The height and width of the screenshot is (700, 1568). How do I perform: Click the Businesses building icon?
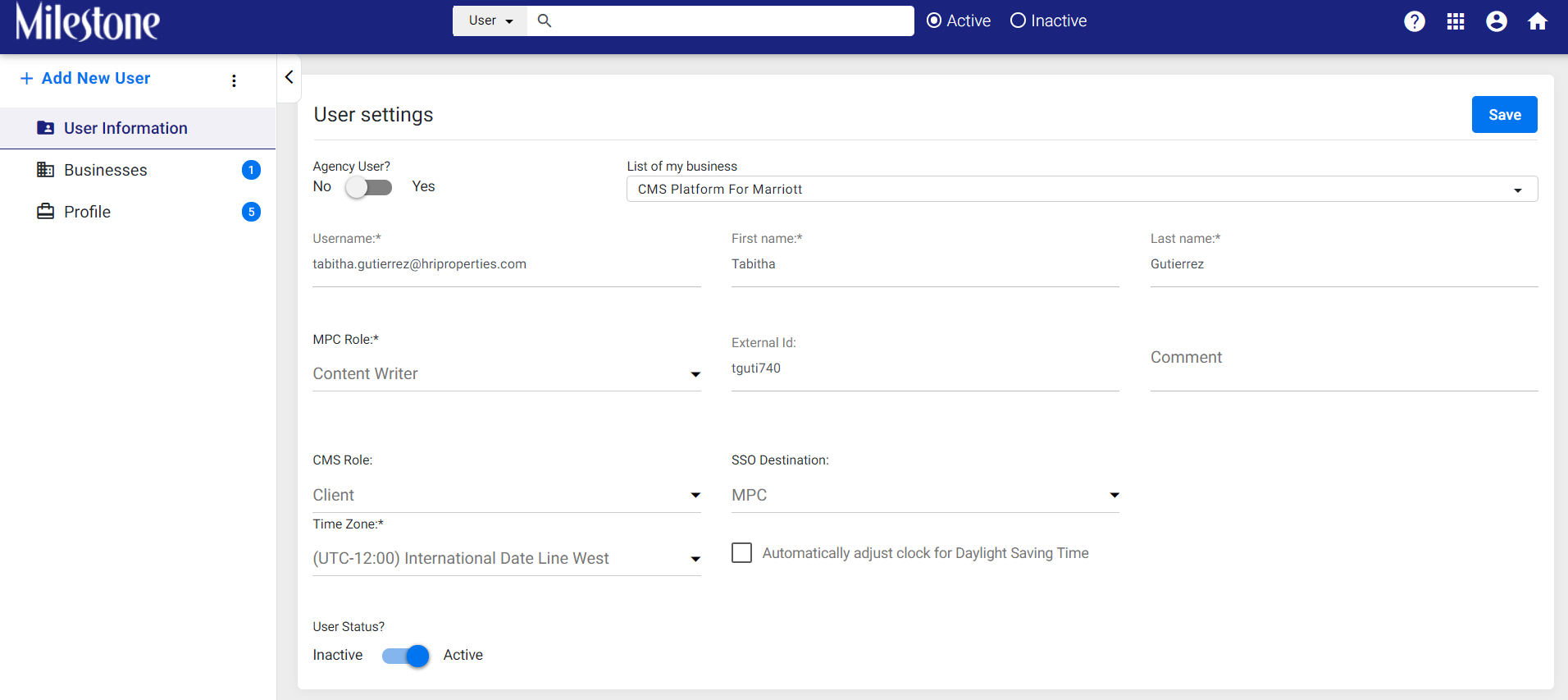(x=46, y=170)
